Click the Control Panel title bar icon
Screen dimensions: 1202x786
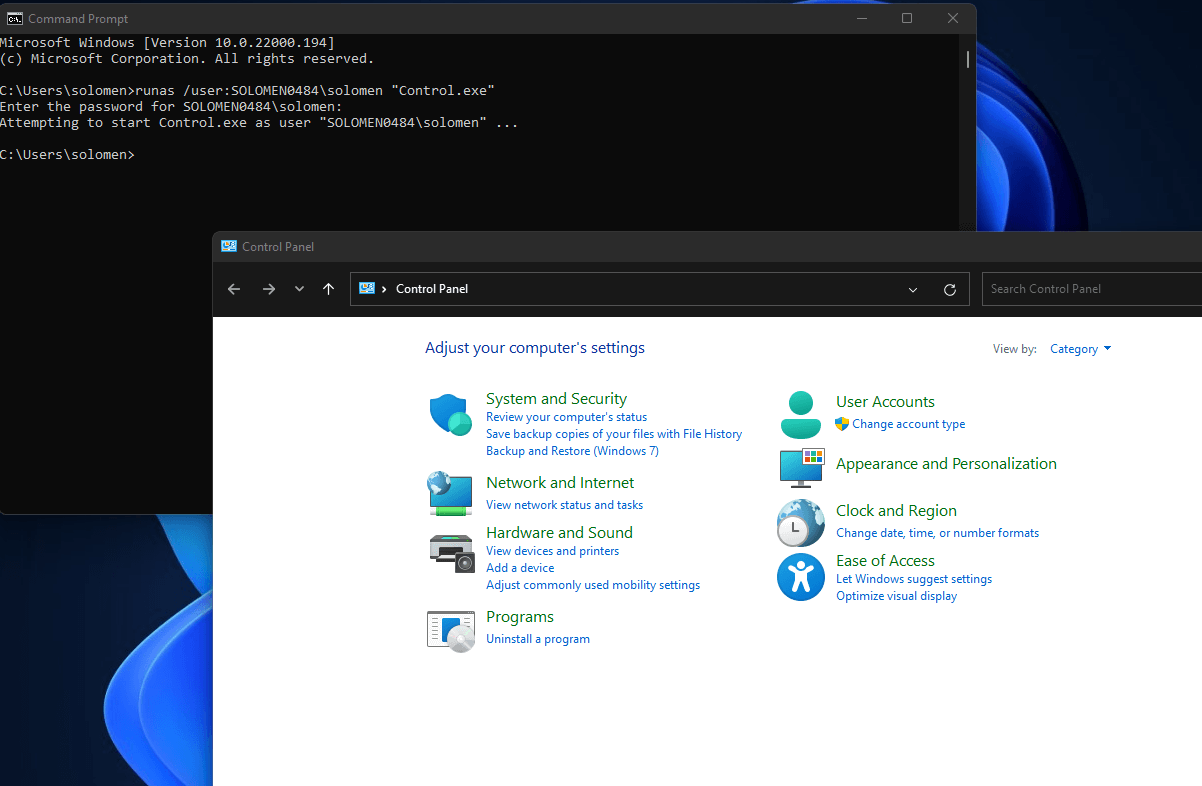pyautogui.click(x=229, y=246)
